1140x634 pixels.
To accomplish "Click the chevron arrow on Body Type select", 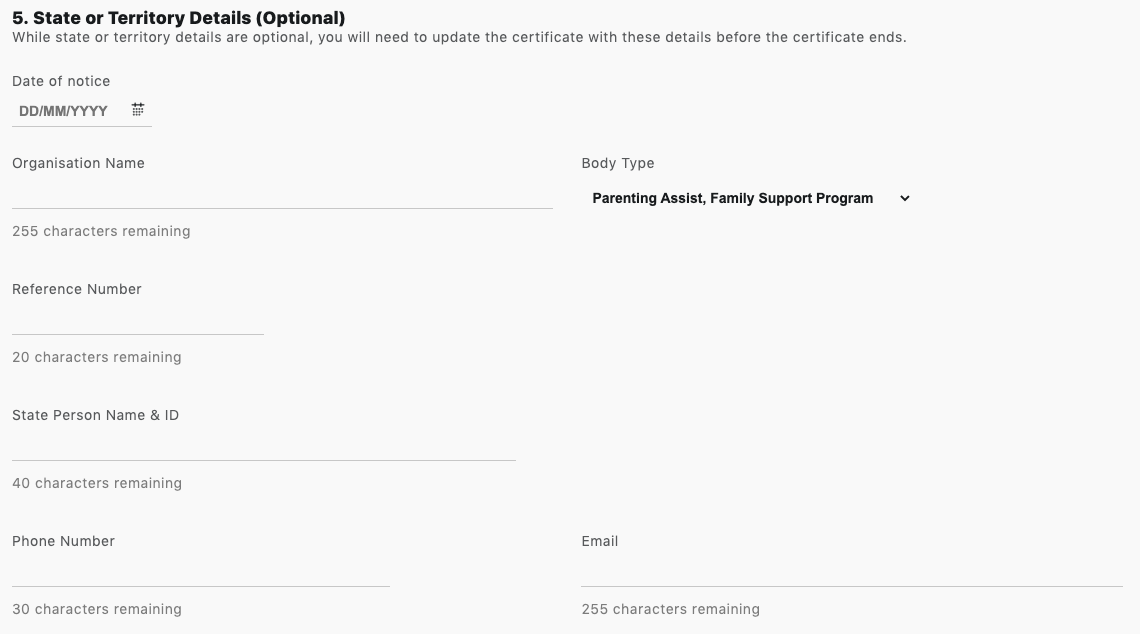I will click(904, 198).
